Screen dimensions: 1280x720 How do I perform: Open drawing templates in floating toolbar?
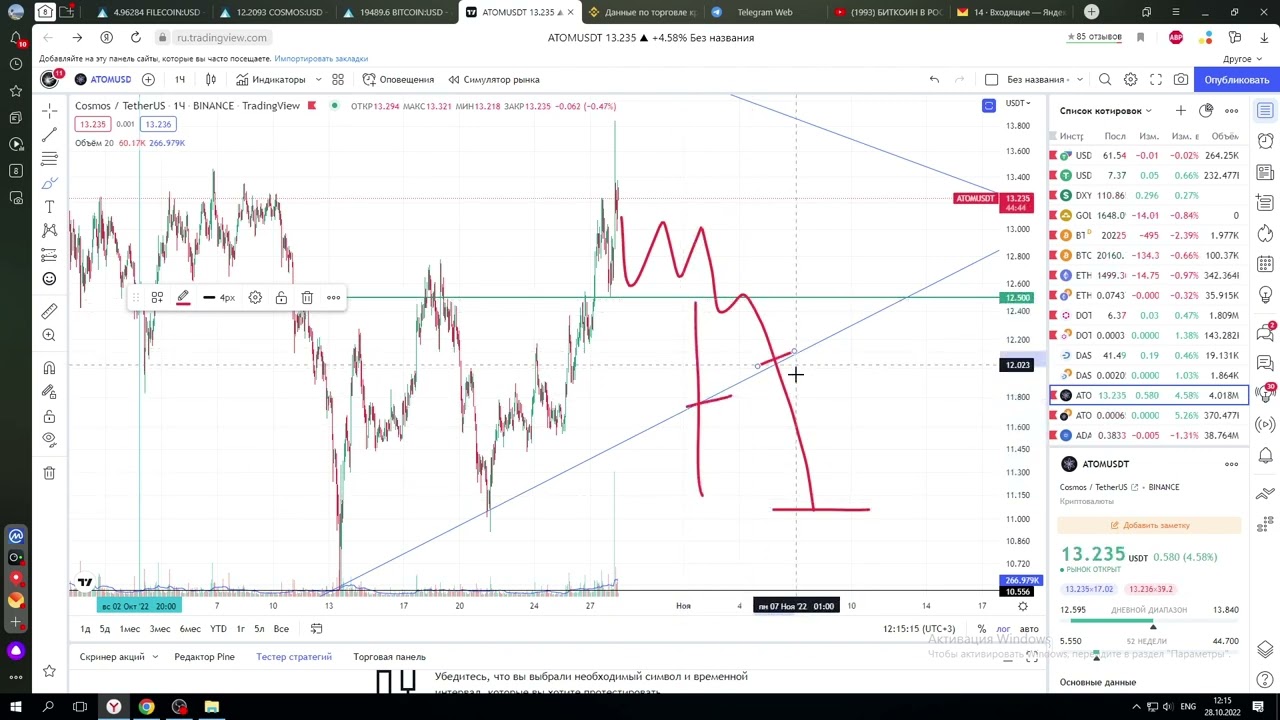157,298
